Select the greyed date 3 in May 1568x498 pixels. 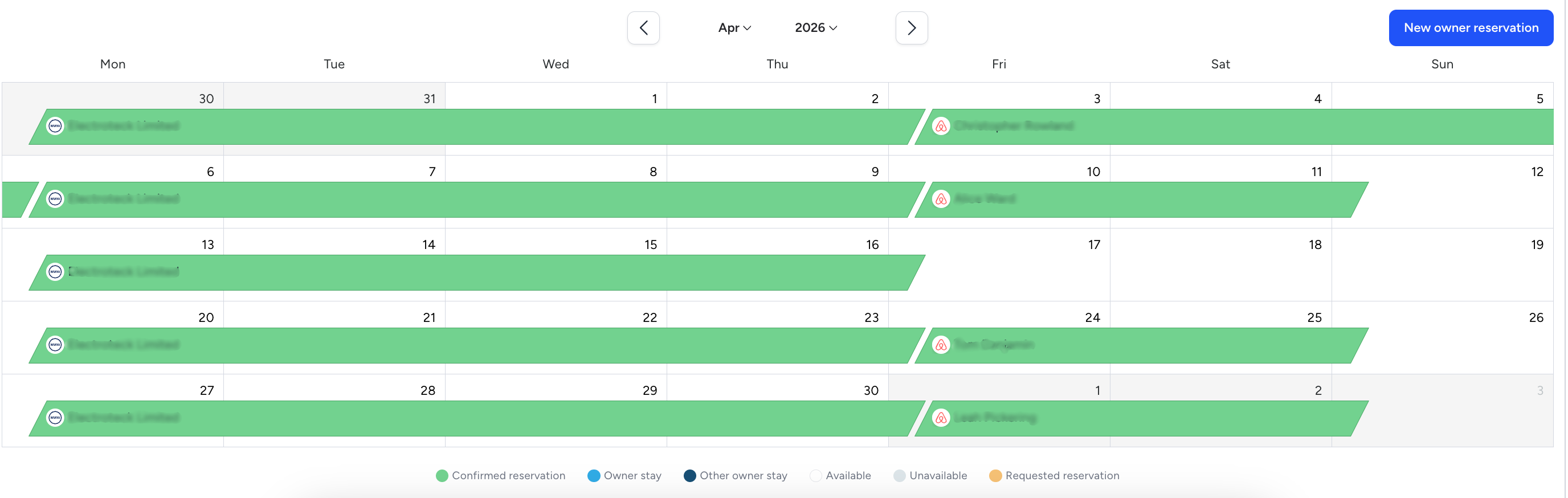click(1540, 391)
